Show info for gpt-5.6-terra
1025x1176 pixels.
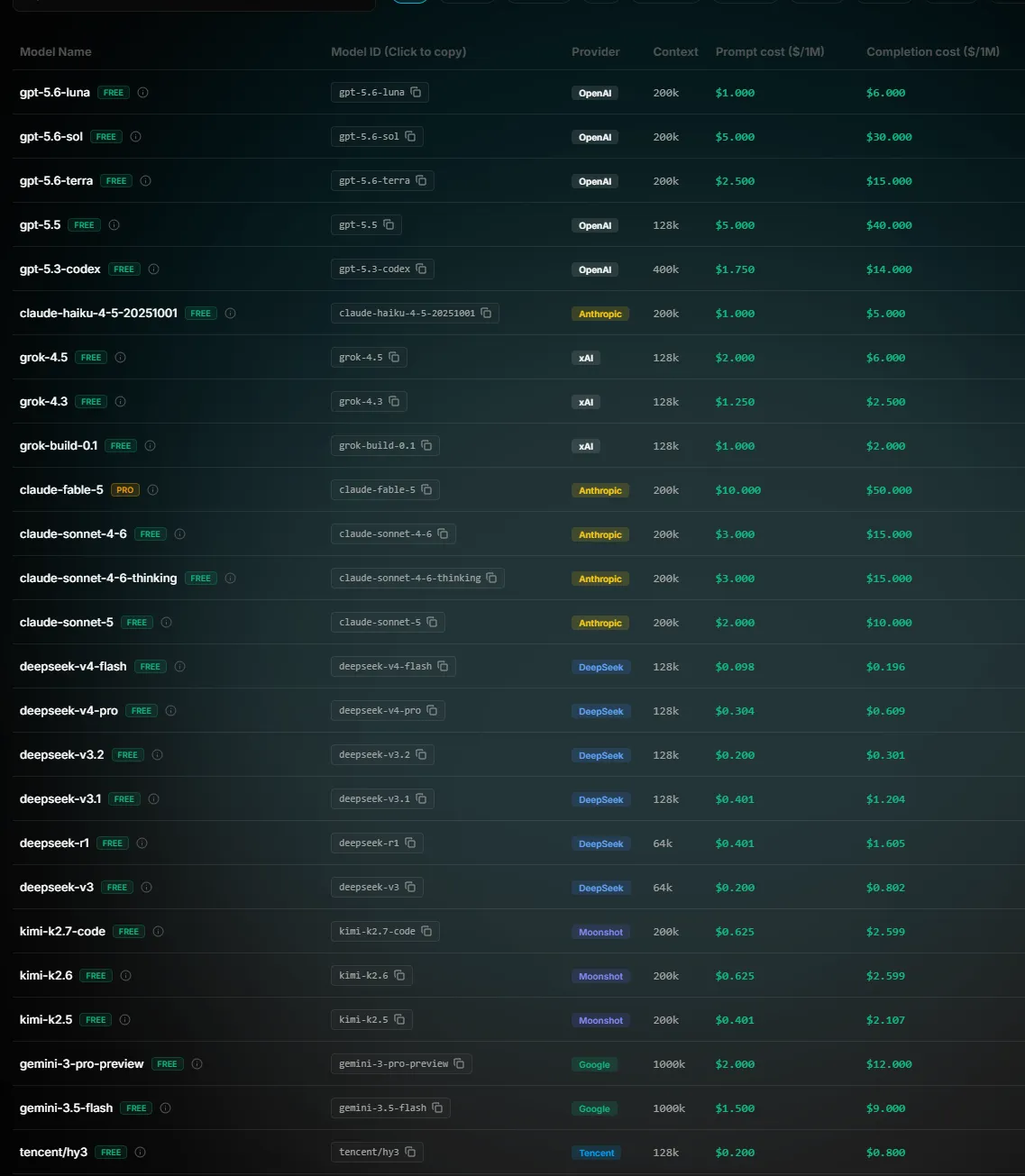(x=145, y=181)
